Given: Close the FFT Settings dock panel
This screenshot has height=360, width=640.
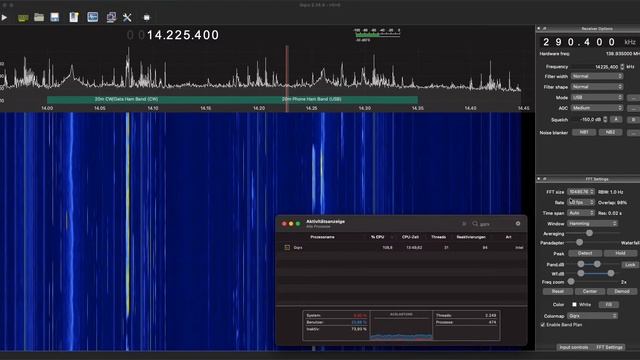Looking at the screenshot, I should point(539,179).
